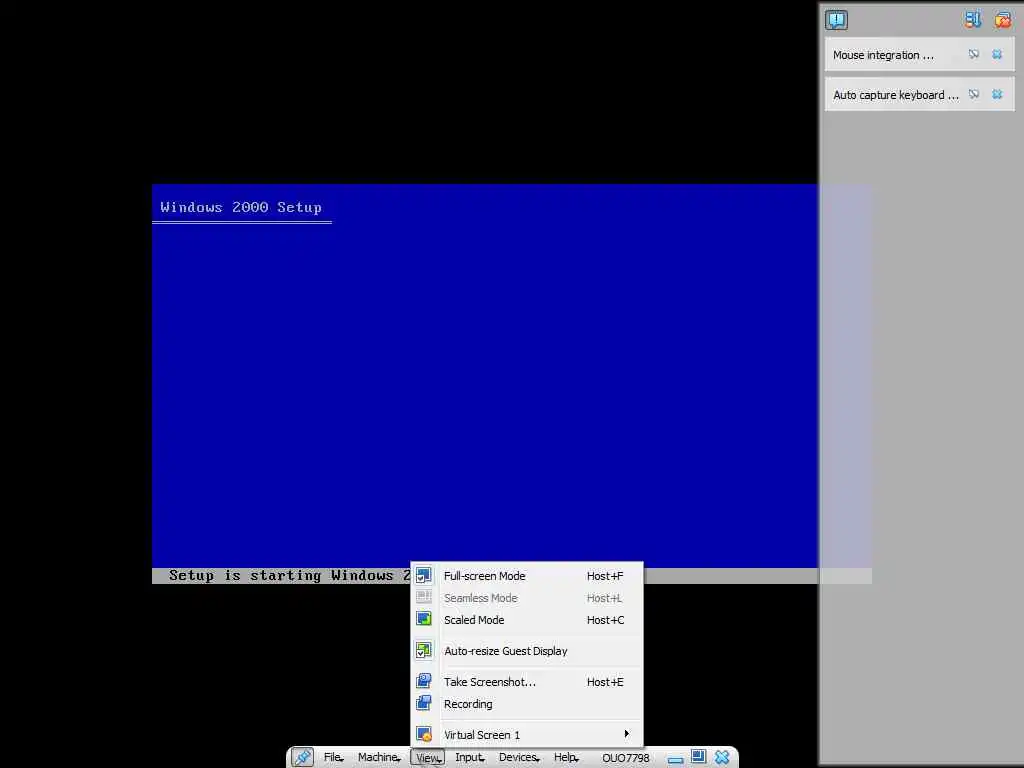The image size is (1024, 768).
Task: Minimize the VM window from mini toolbar
Action: point(675,759)
